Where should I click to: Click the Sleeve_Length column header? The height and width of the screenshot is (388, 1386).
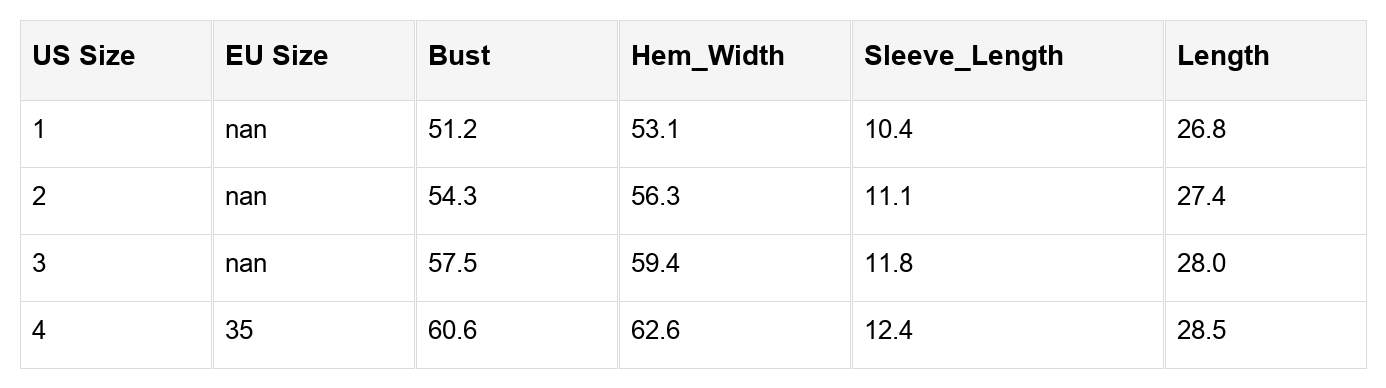click(1008, 60)
